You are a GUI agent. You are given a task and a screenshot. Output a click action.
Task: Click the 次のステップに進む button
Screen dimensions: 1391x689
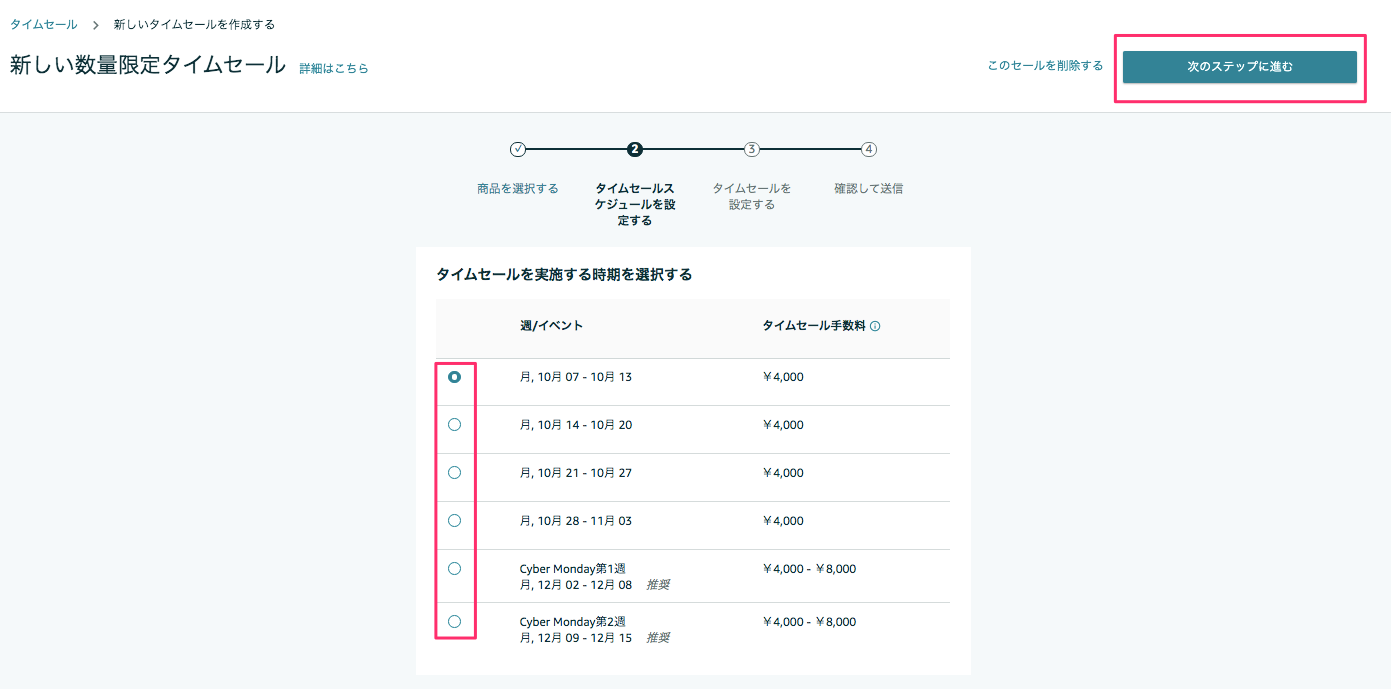[1239, 67]
